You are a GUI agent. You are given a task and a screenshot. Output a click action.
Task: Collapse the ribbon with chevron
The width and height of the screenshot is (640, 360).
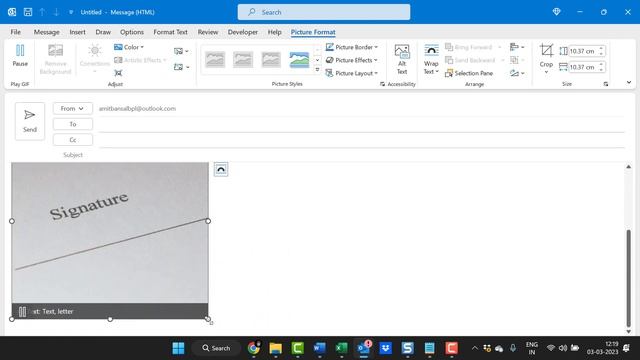click(629, 82)
